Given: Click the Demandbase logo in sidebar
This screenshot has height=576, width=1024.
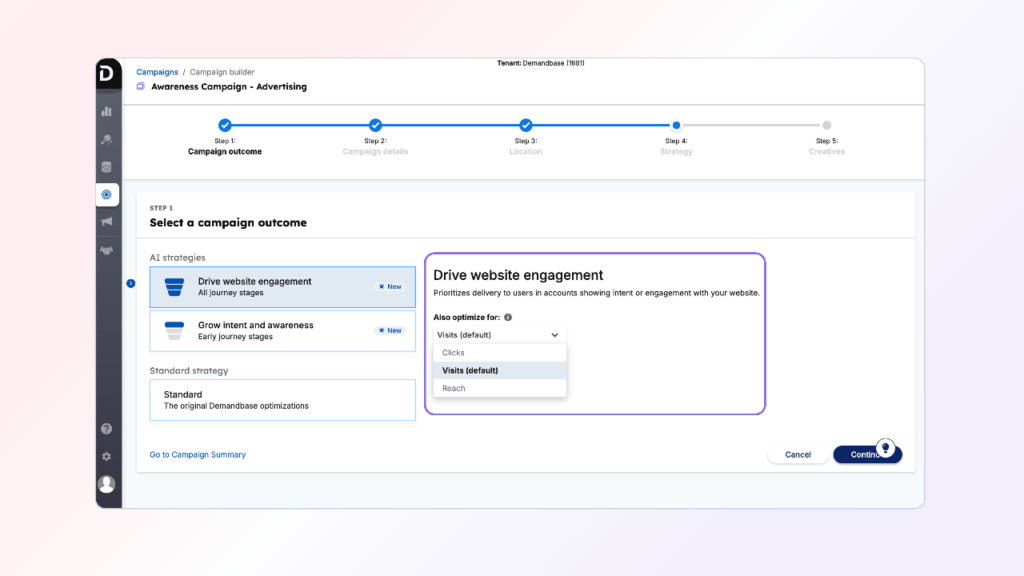Looking at the screenshot, I should (108, 74).
